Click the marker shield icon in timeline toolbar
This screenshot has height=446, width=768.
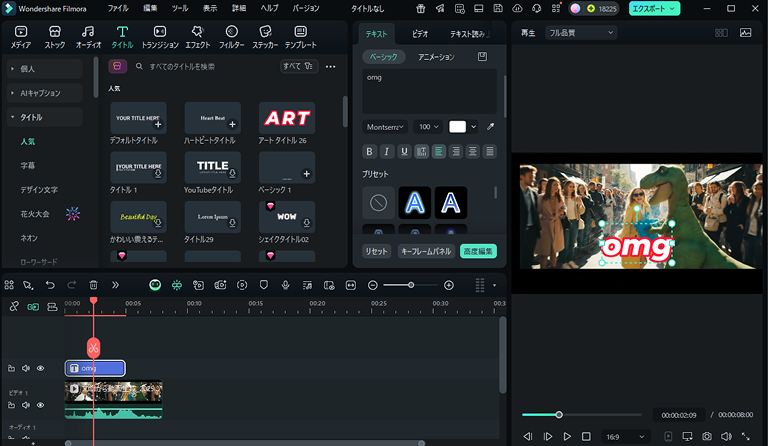click(x=264, y=285)
